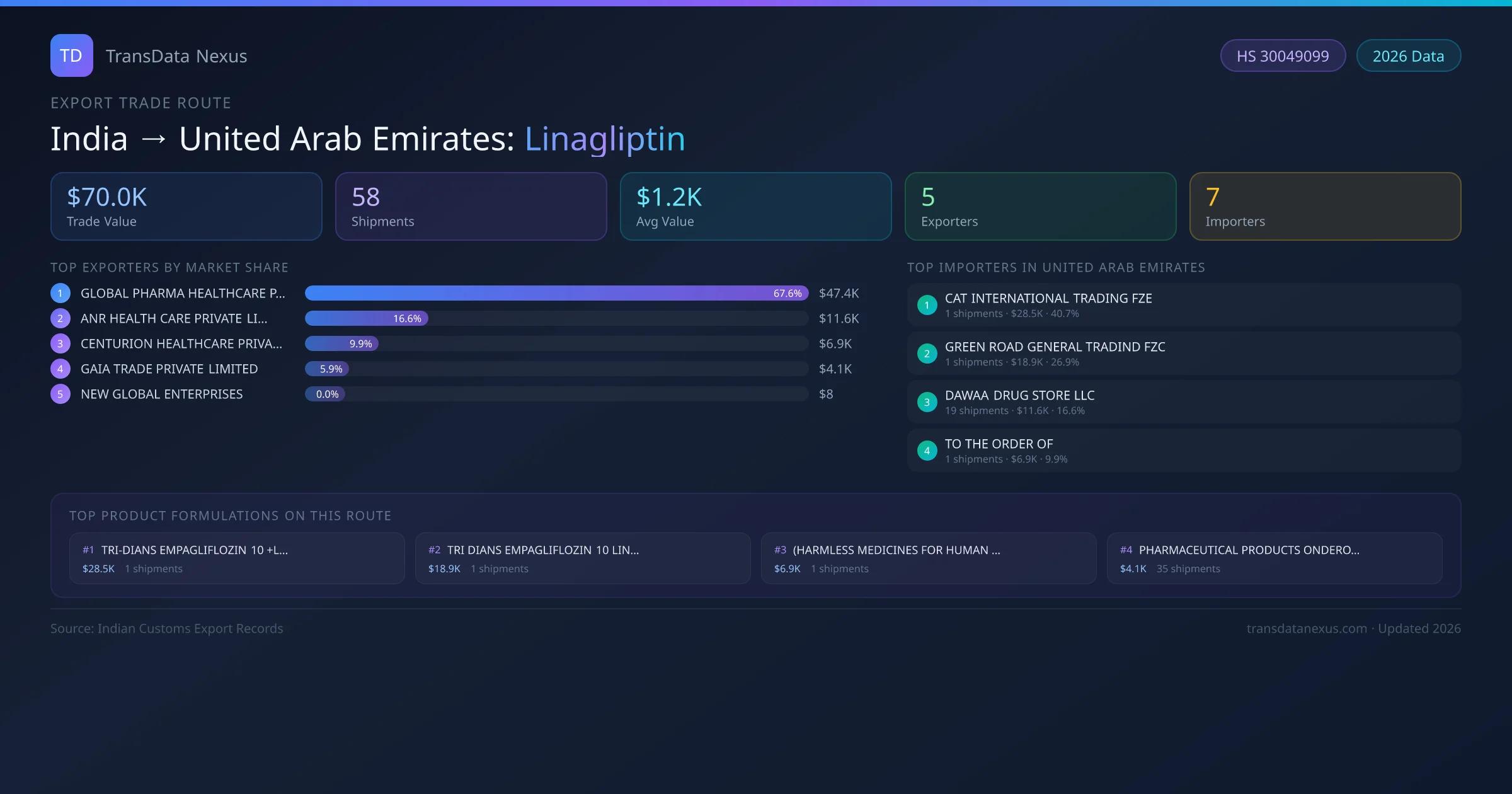Image resolution: width=1512 pixels, height=794 pixels.
Task: Click green rank 4 badge for To The Order Of
Action: [x=927, y=451]
